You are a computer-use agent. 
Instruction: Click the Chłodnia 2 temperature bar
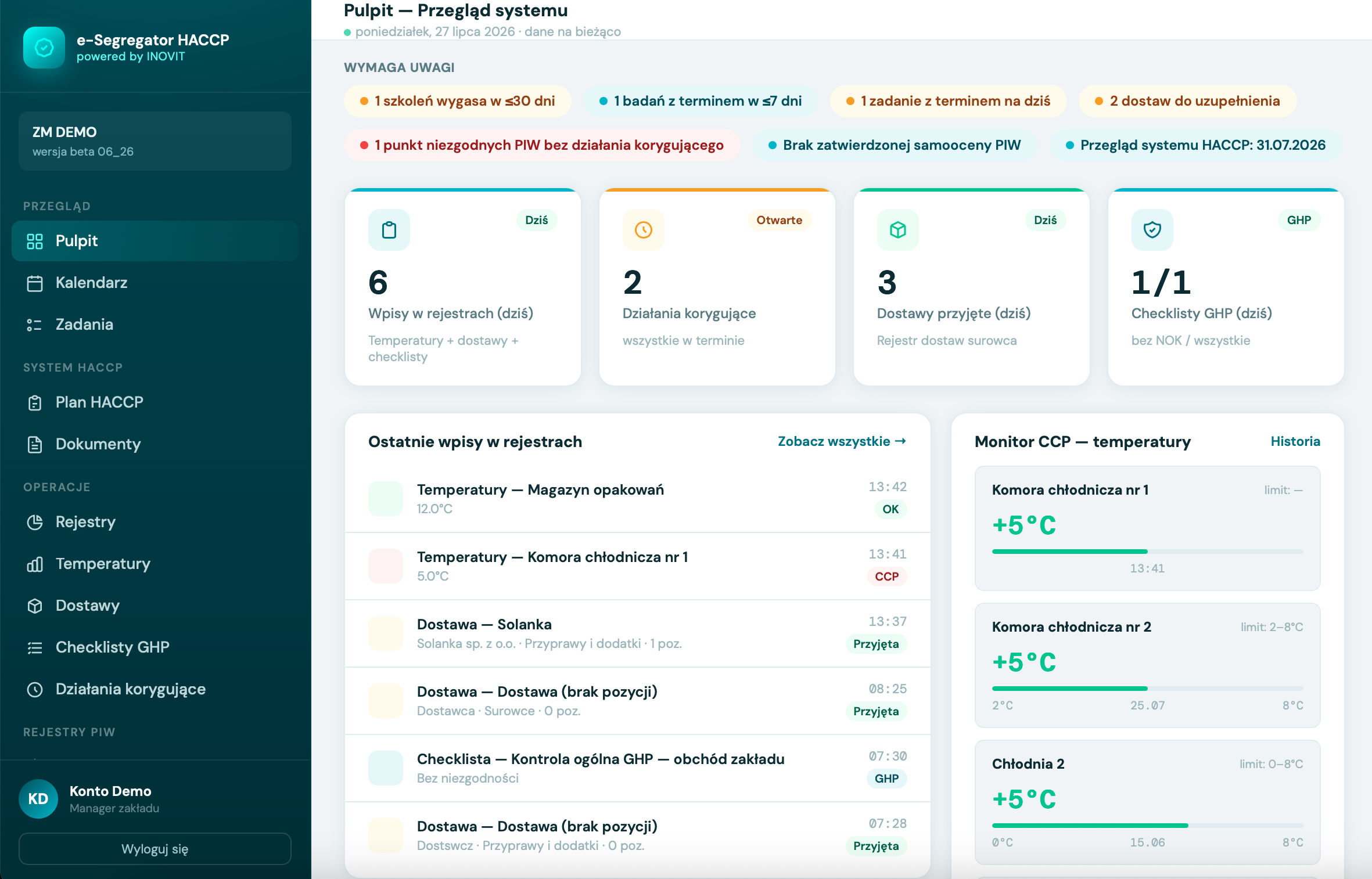point(1147,826)
